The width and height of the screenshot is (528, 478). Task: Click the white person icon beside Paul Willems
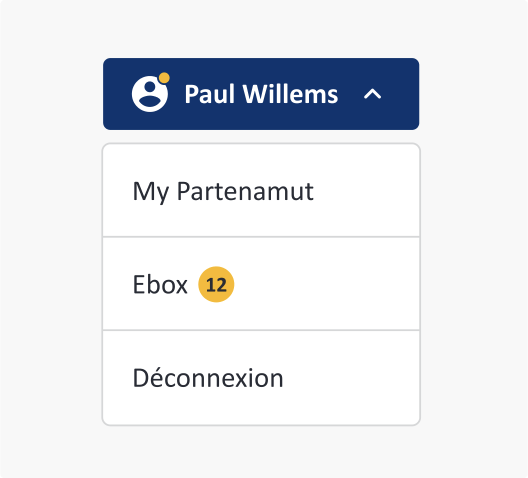click(150, 94)
